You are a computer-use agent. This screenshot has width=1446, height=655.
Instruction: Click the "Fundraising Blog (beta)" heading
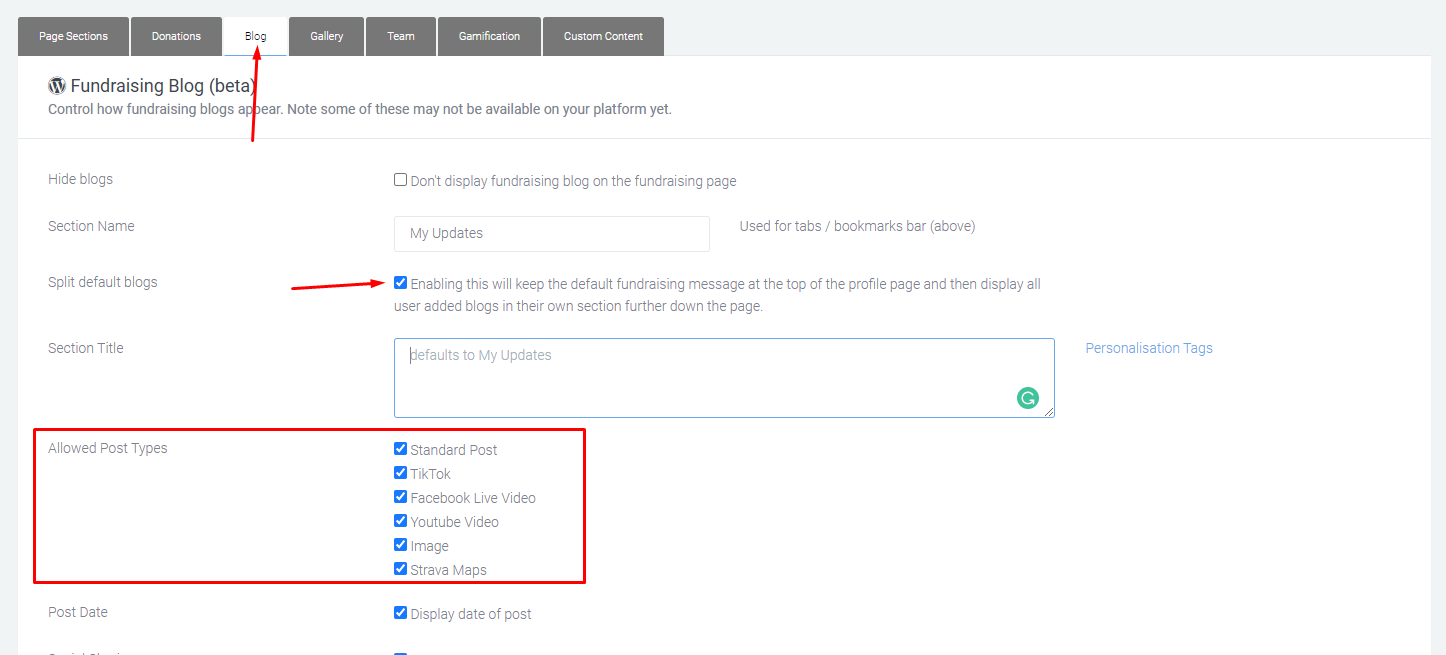click(x=163, y=86)
